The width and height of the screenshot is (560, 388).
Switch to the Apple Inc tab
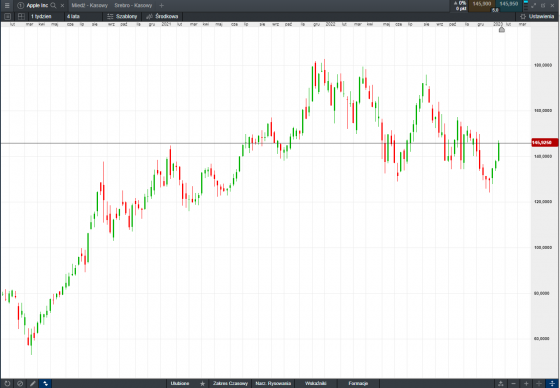pyautogui.click(x=37, y=5)
